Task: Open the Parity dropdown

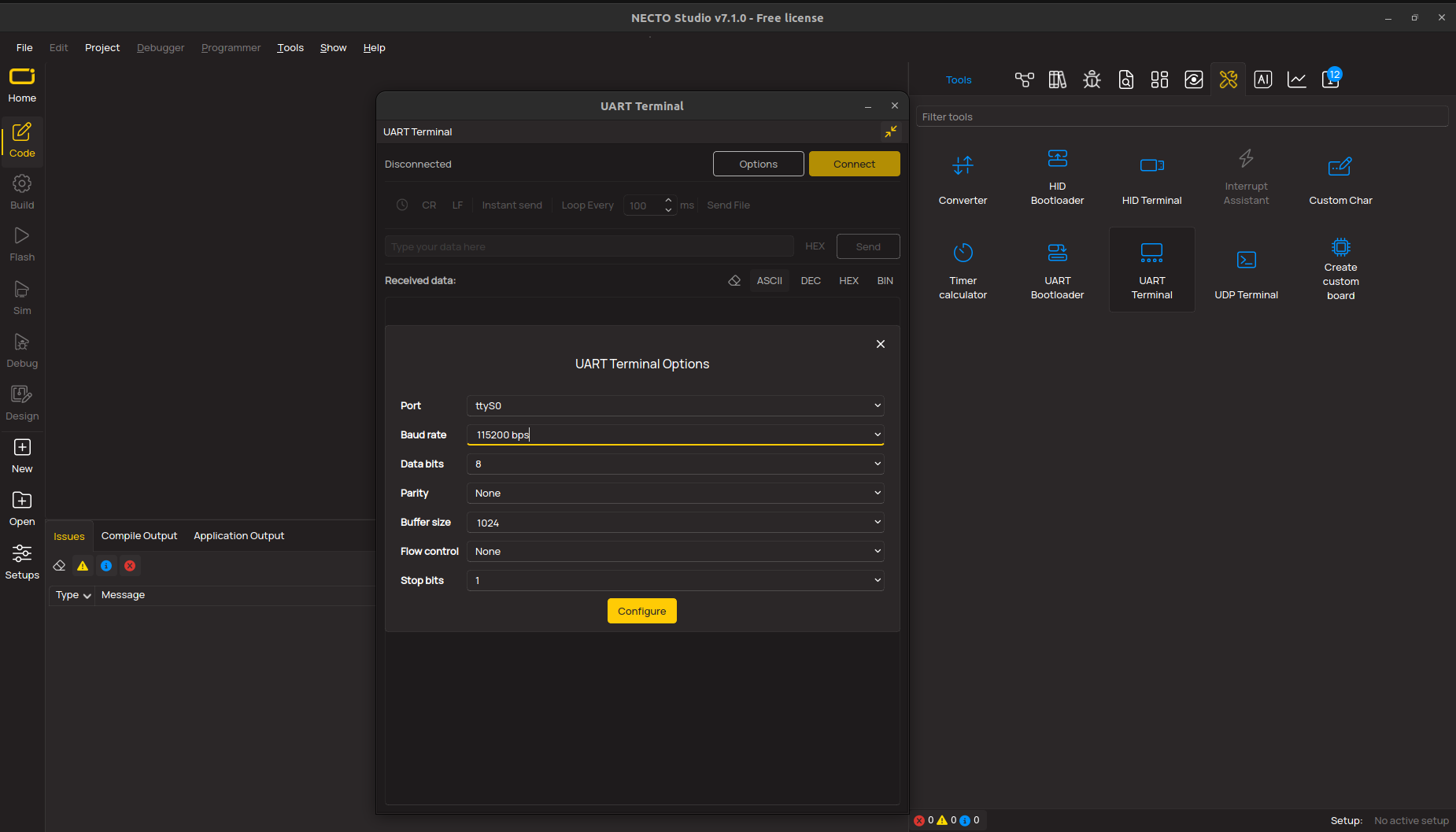Action: pyautogui.click(x=675, y=493)
